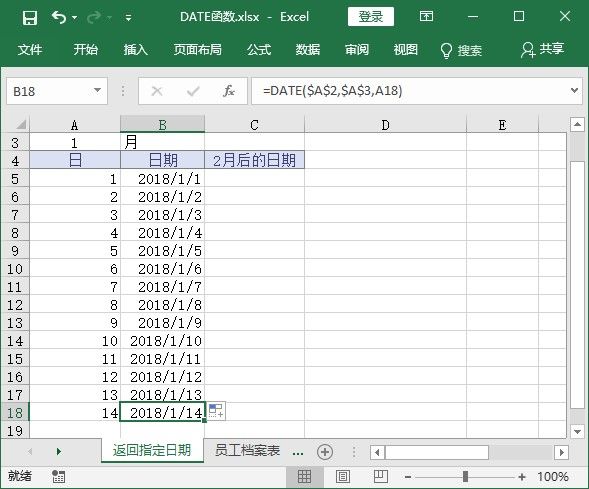Select row 18 header

[x=15, y=413]
